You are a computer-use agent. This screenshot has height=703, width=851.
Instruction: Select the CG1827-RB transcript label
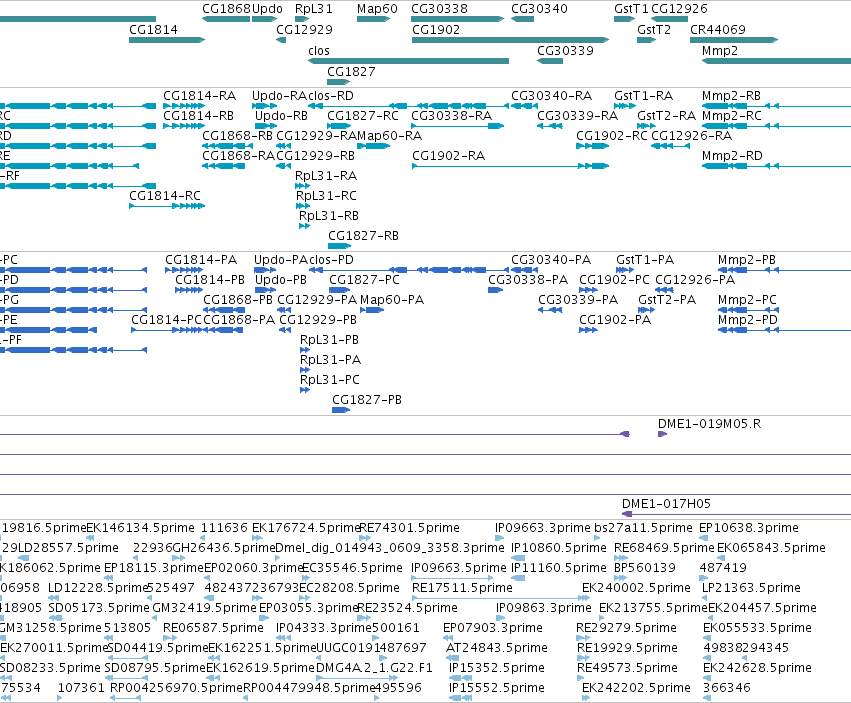click(364, 236)
